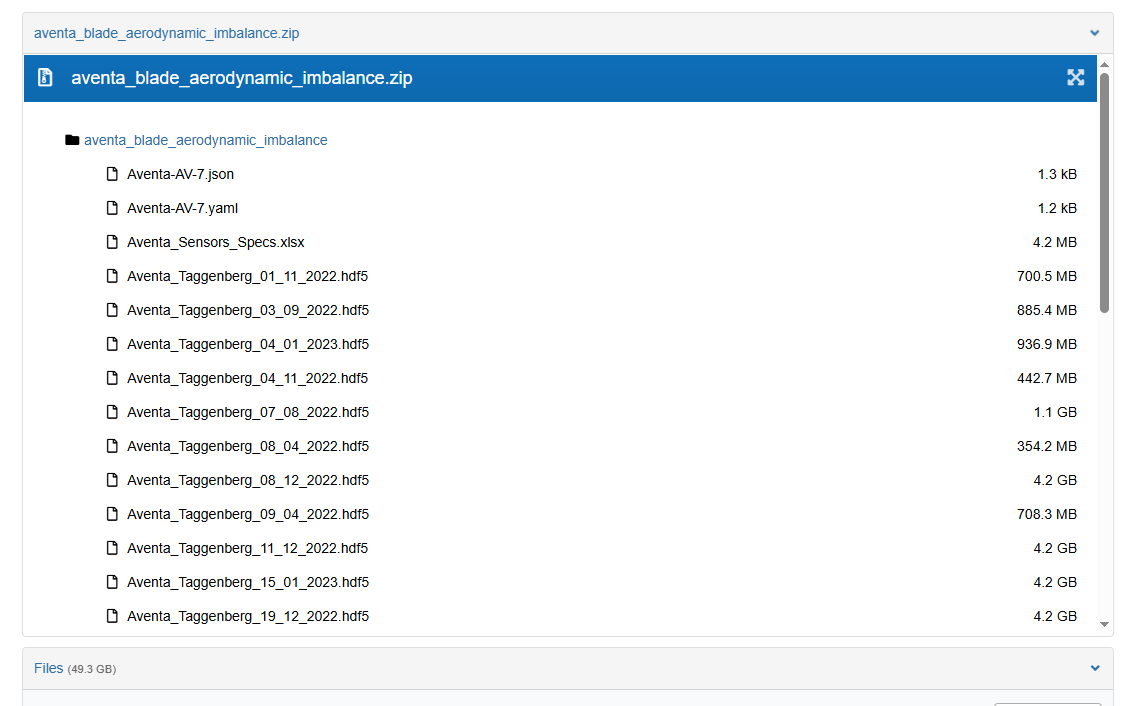Select Aventa_Taggenberg_08_04_2022.hdf5 file name
This screenshot has height=706, width=1129.
click(x=248, y=446)
